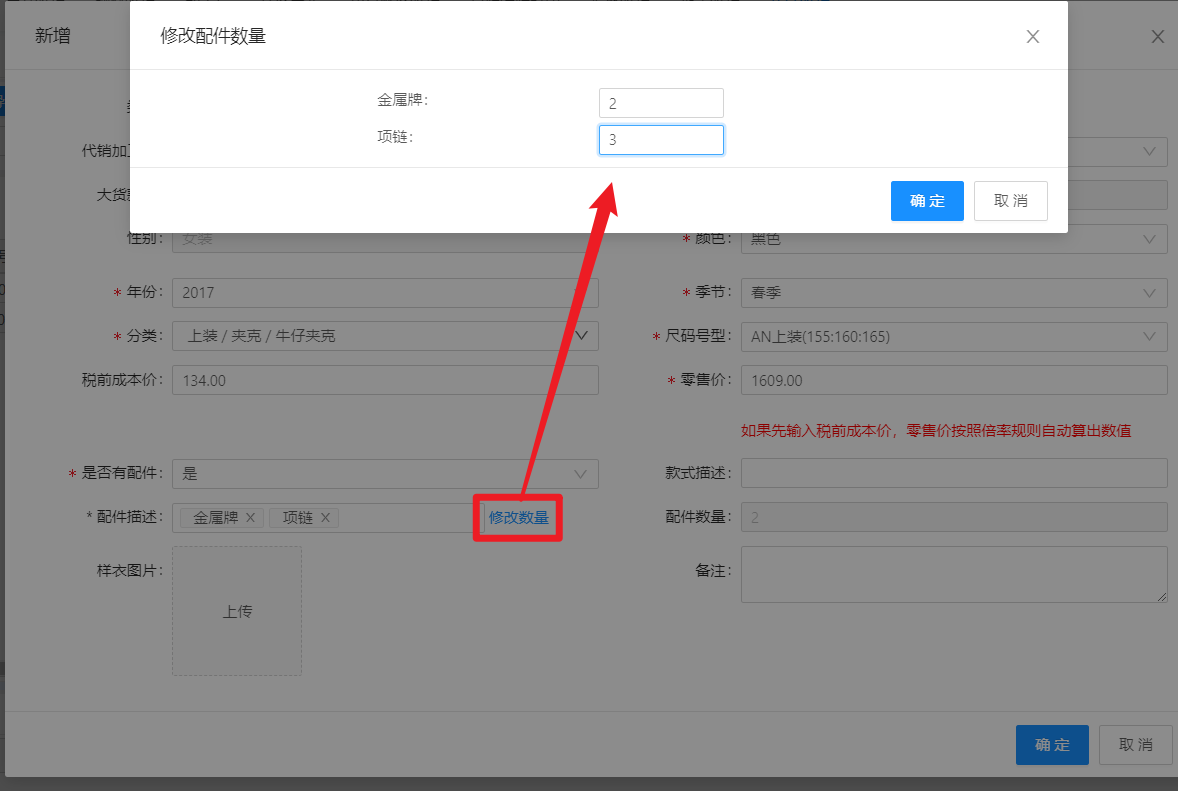Screen dimensions: 1178x791
Task: Remove the 金属牌 tag
Action: [x=251, y=518]
